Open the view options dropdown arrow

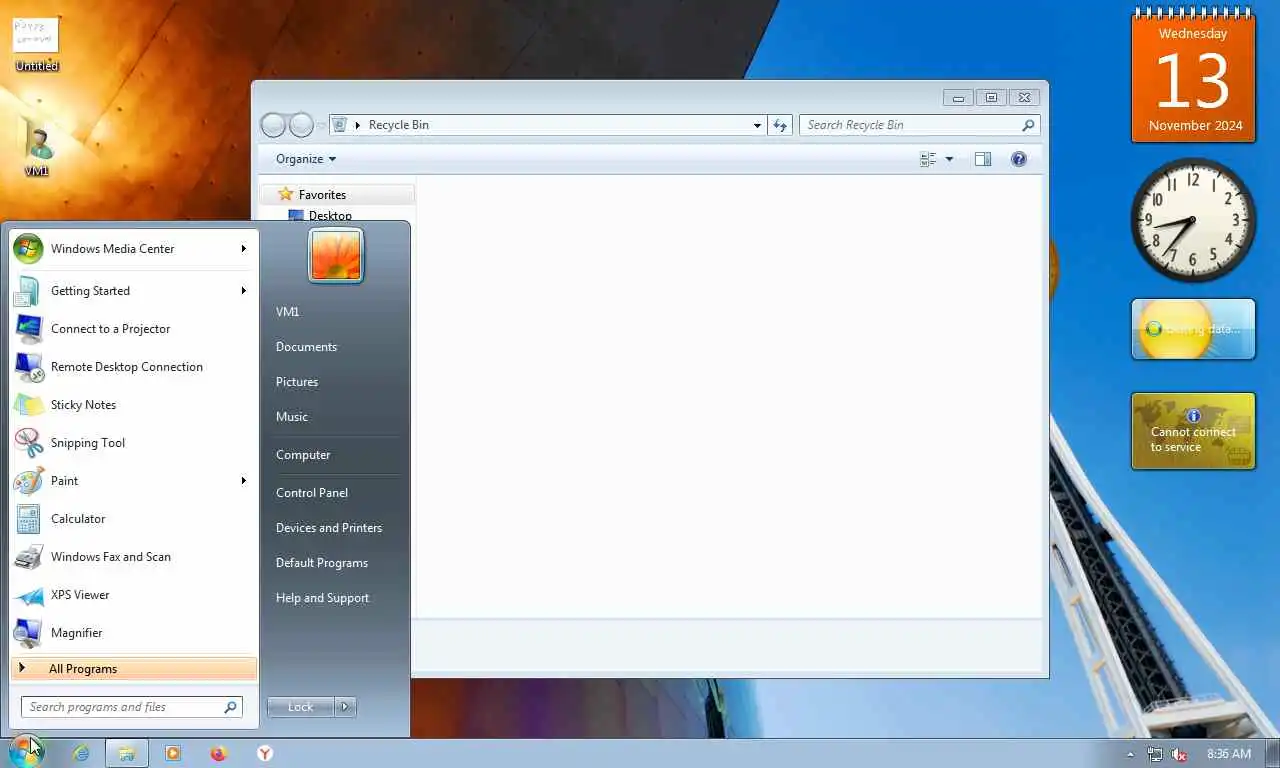pyautogui.click(x=949, y=159)
